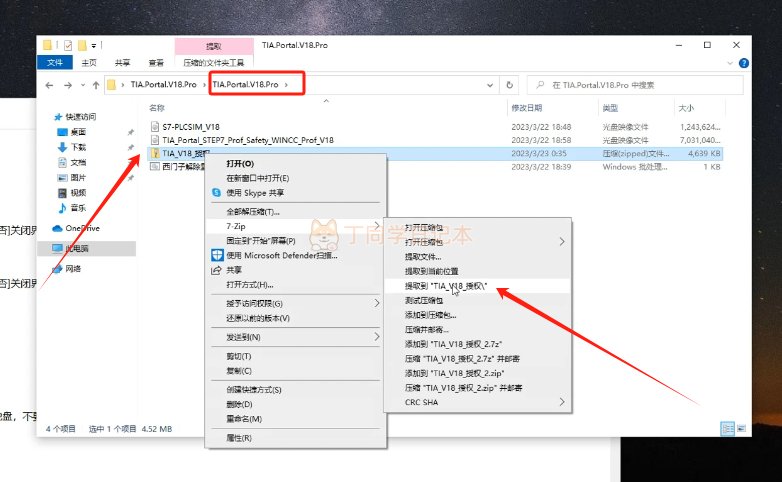Click the Microsoft Defender shield icon
782x482 pixels.
tap(217, 255)
